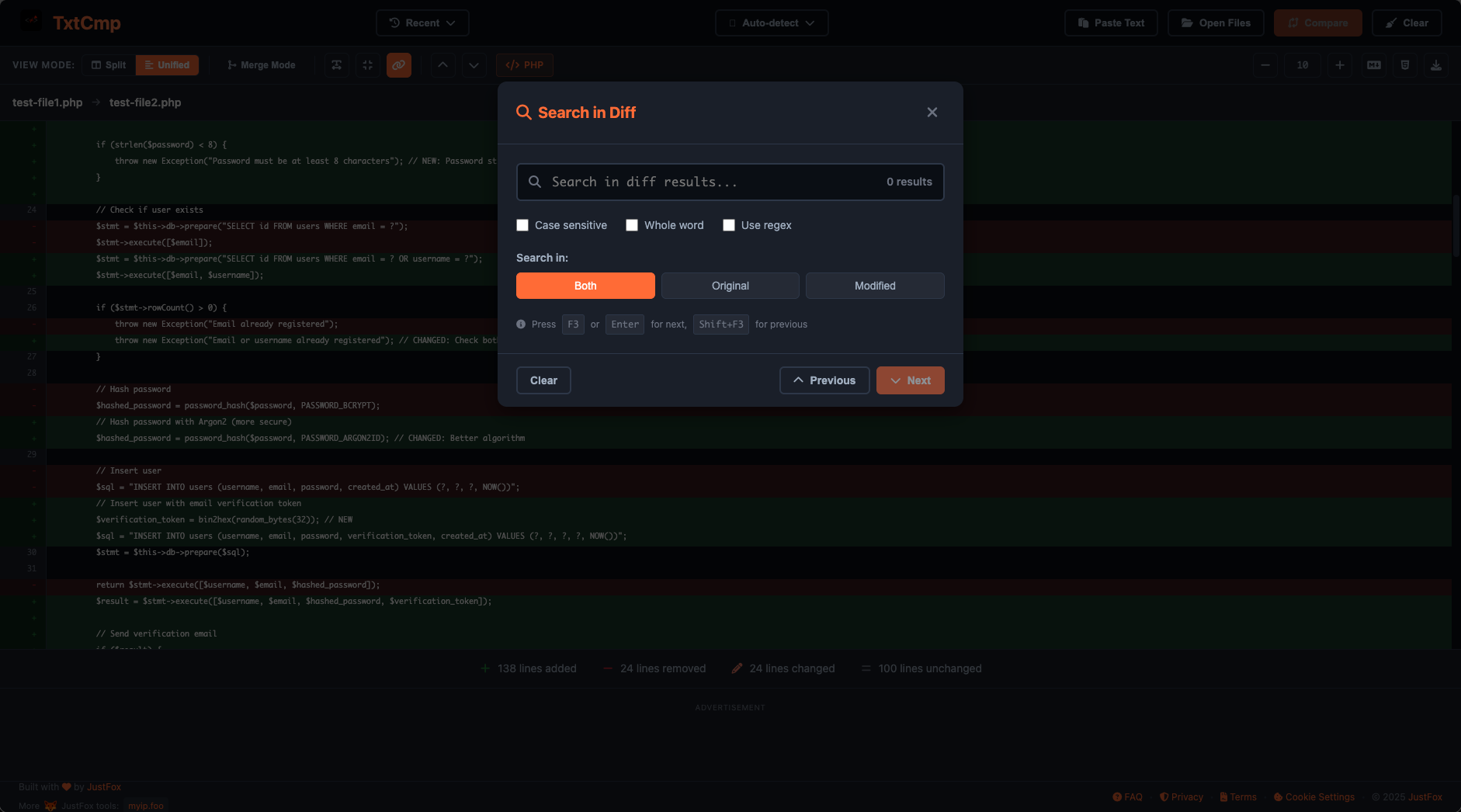1461x812 pixels.
Task: Open the Auto-detect language dropdown
Action: (771, 23)
